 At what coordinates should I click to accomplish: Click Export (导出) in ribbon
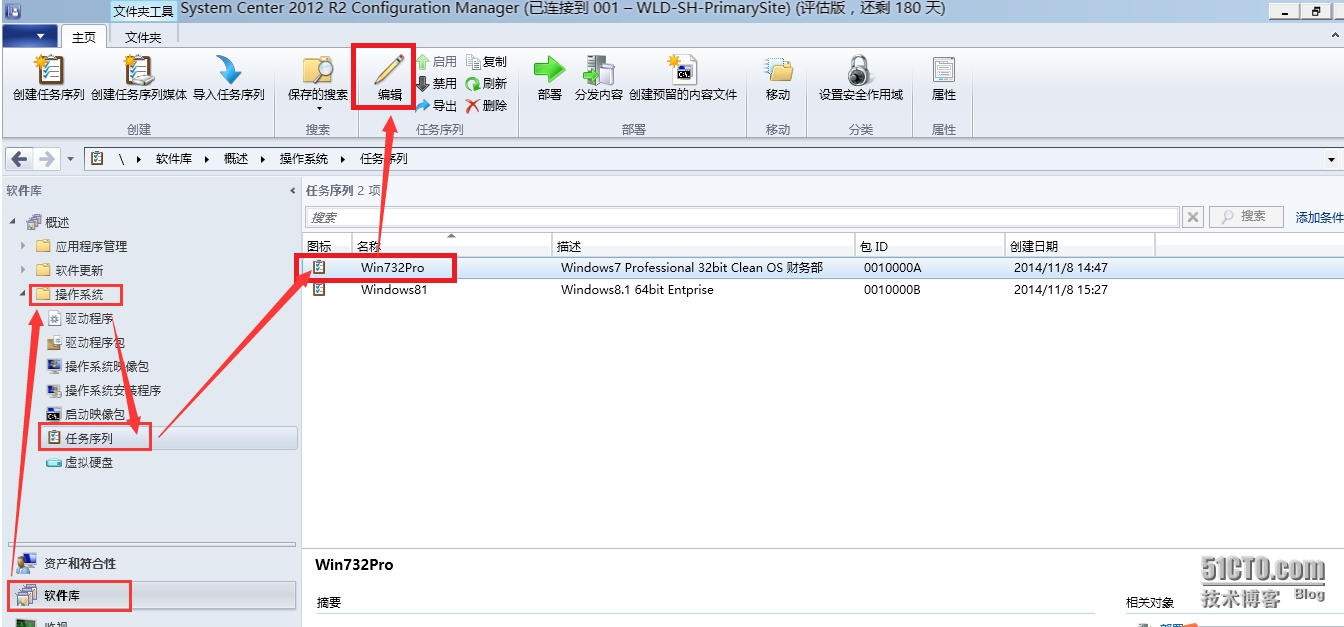[436, 105]
